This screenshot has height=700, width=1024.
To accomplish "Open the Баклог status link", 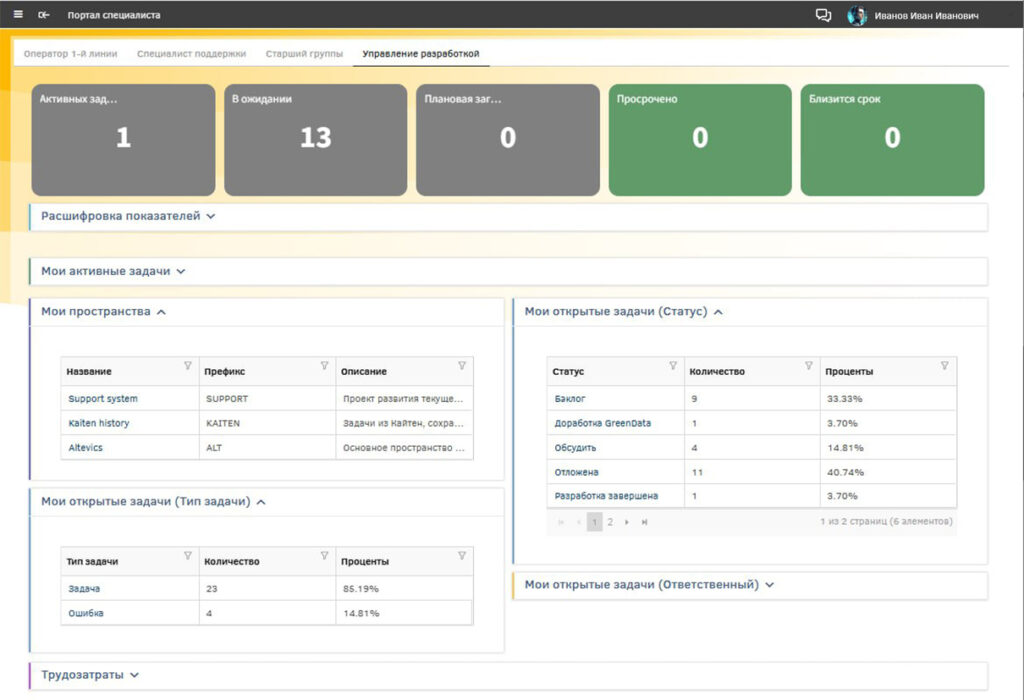I will [x=569, y=399].
